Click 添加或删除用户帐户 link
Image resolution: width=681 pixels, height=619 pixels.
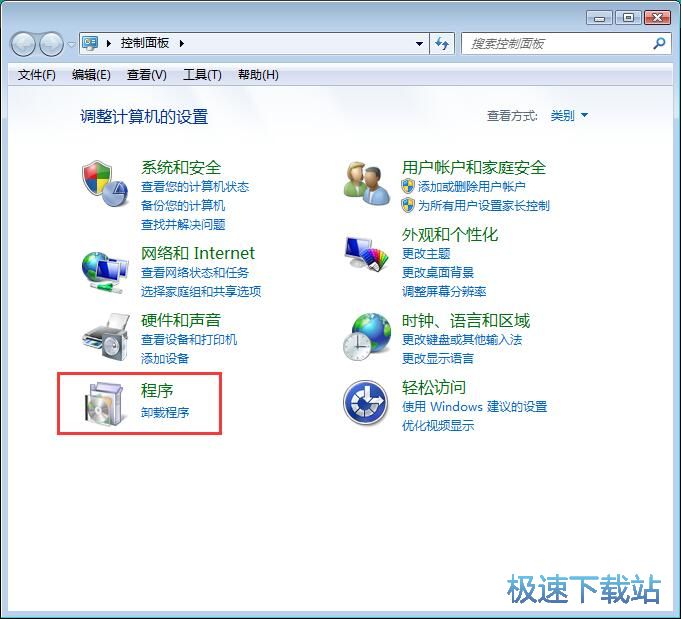click(x=472, y=186)
